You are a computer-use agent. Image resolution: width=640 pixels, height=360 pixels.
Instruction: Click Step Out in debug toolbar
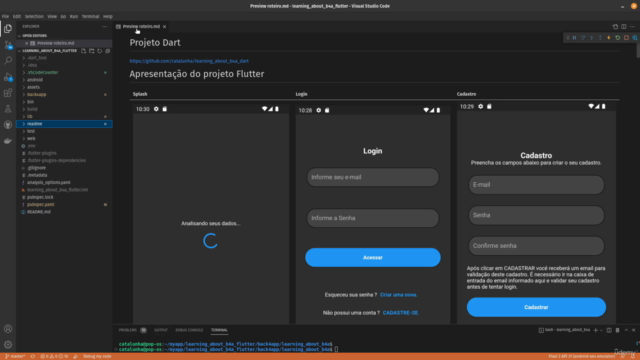click(600, 38)
